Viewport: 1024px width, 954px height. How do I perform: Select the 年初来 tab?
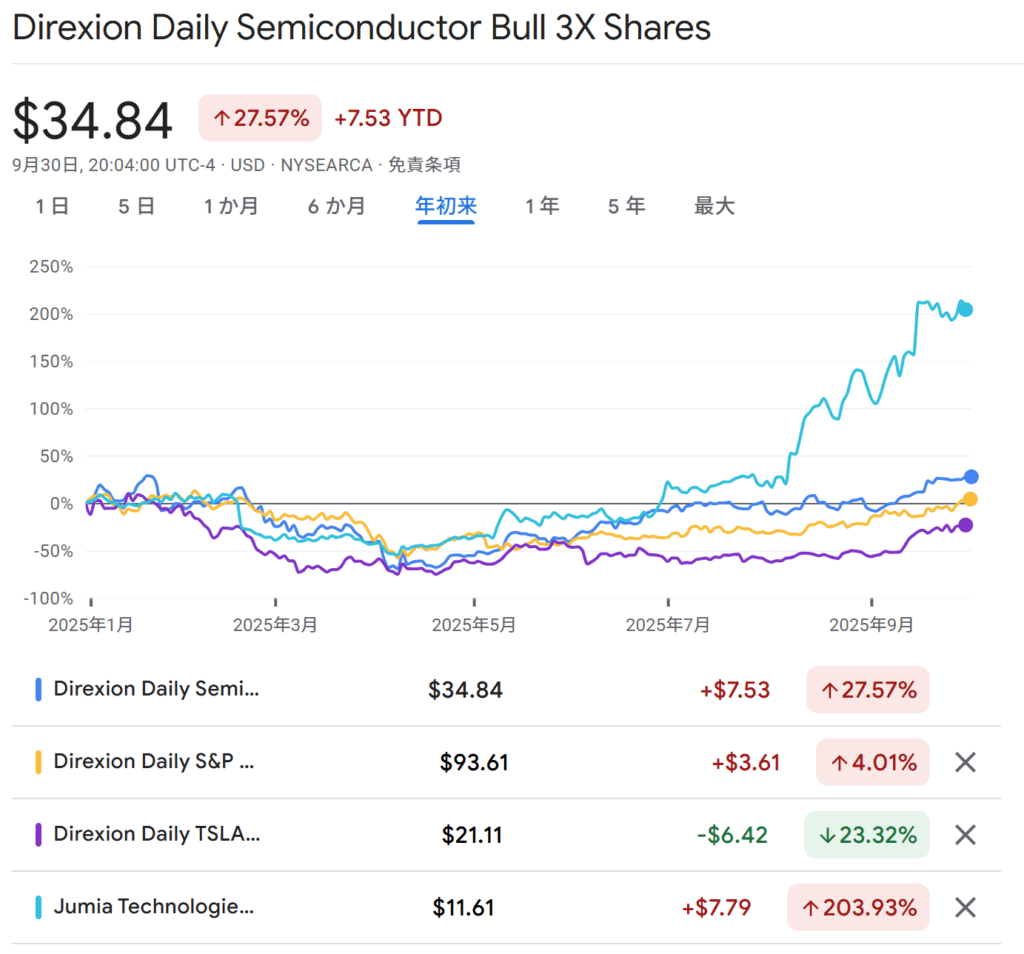(x=446, y=207)
